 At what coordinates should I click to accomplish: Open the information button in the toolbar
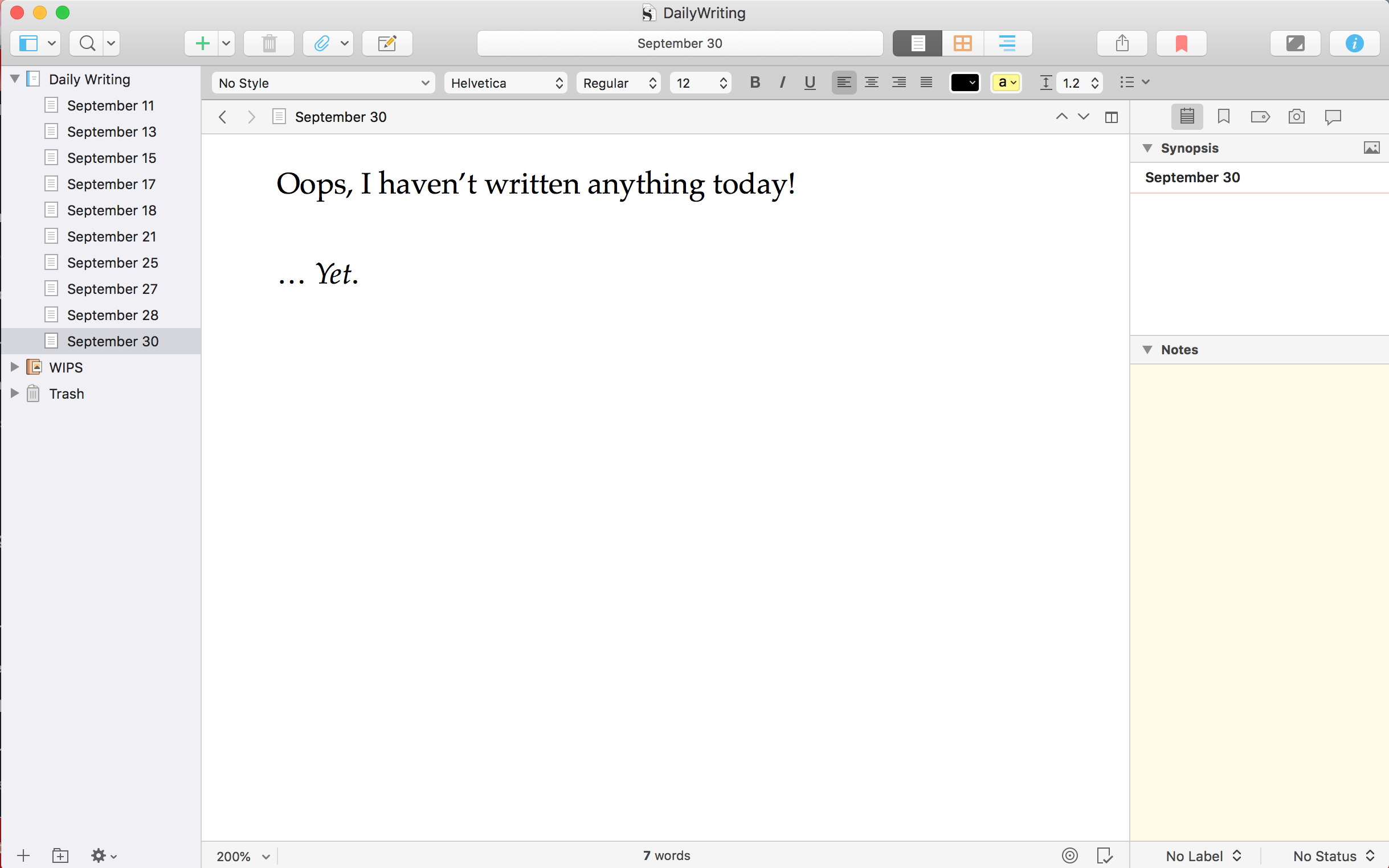(x=1354, y=43)
